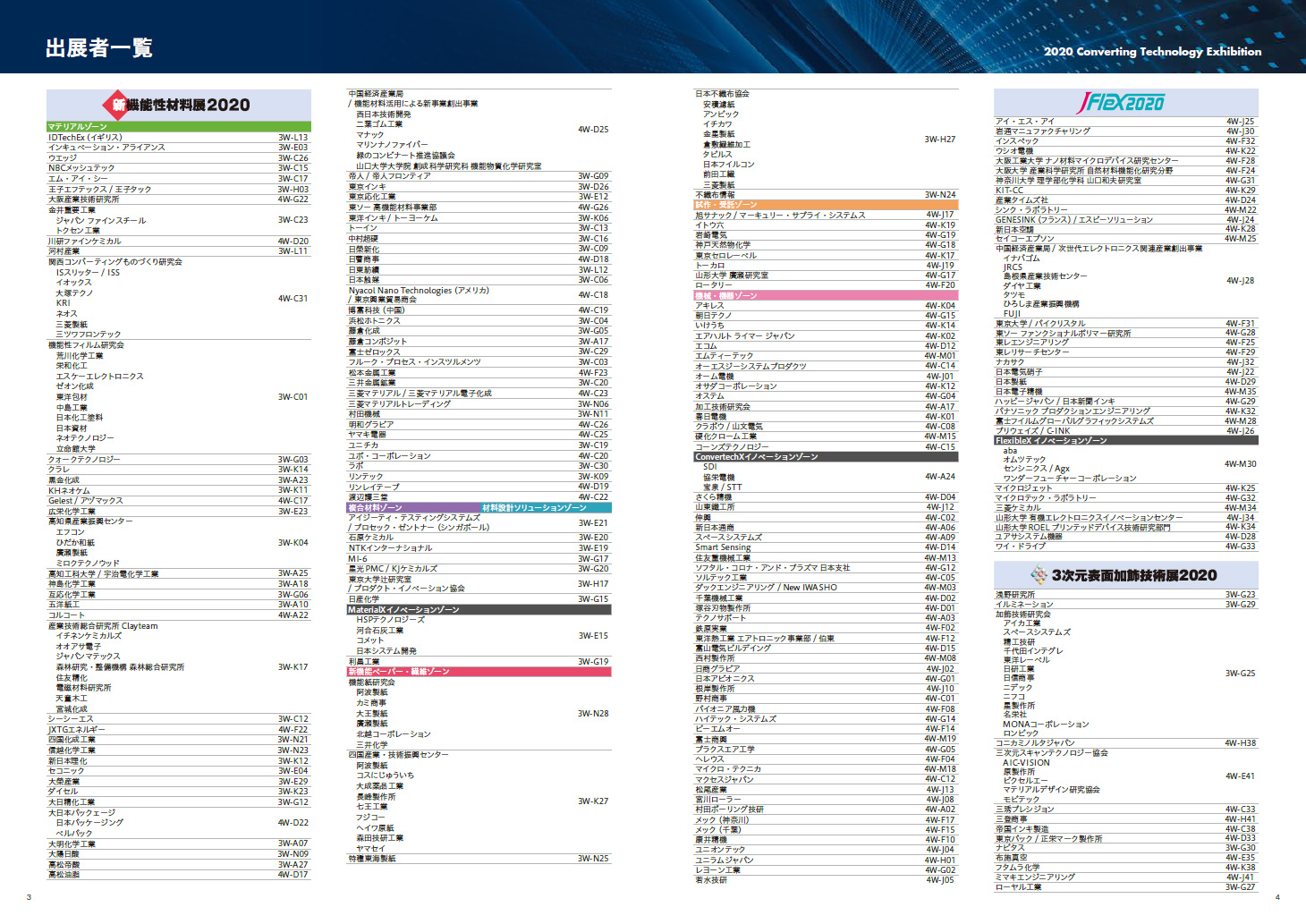Viewport: 1306px width, 924px height.
Task: Select '三菱マテリアルトレーディング' row
Action: (479, 404)
